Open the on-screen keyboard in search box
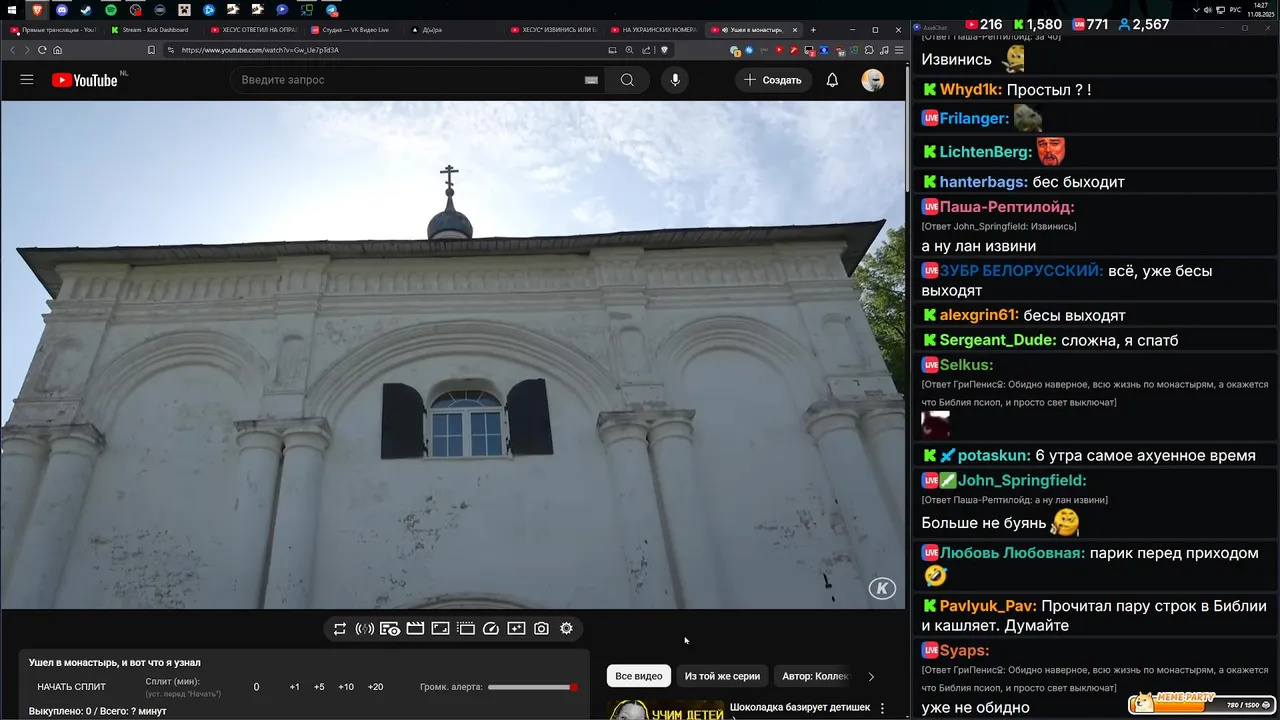Viewport: 1280px width, 720px height. click(591, 80)
